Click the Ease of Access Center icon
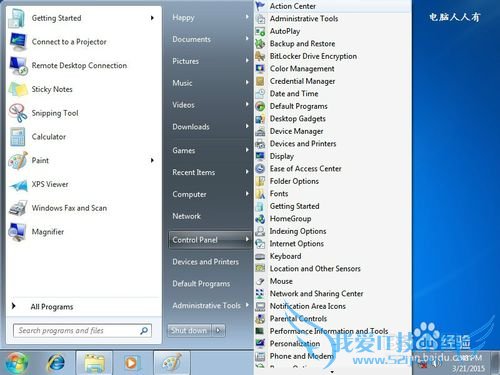Screen dimensions: 500x375 pos(260,169)
